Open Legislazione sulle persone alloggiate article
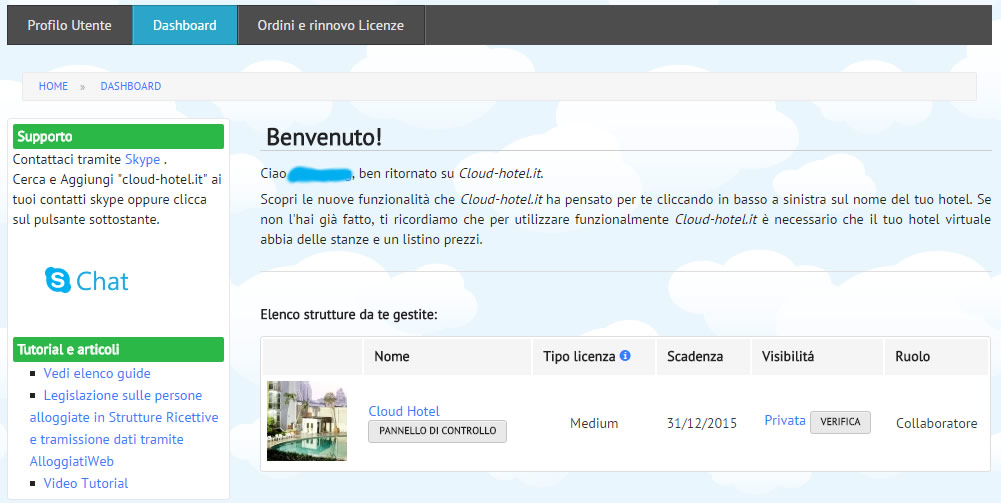Screen dimensions: 1001x503 coord(124,428)
